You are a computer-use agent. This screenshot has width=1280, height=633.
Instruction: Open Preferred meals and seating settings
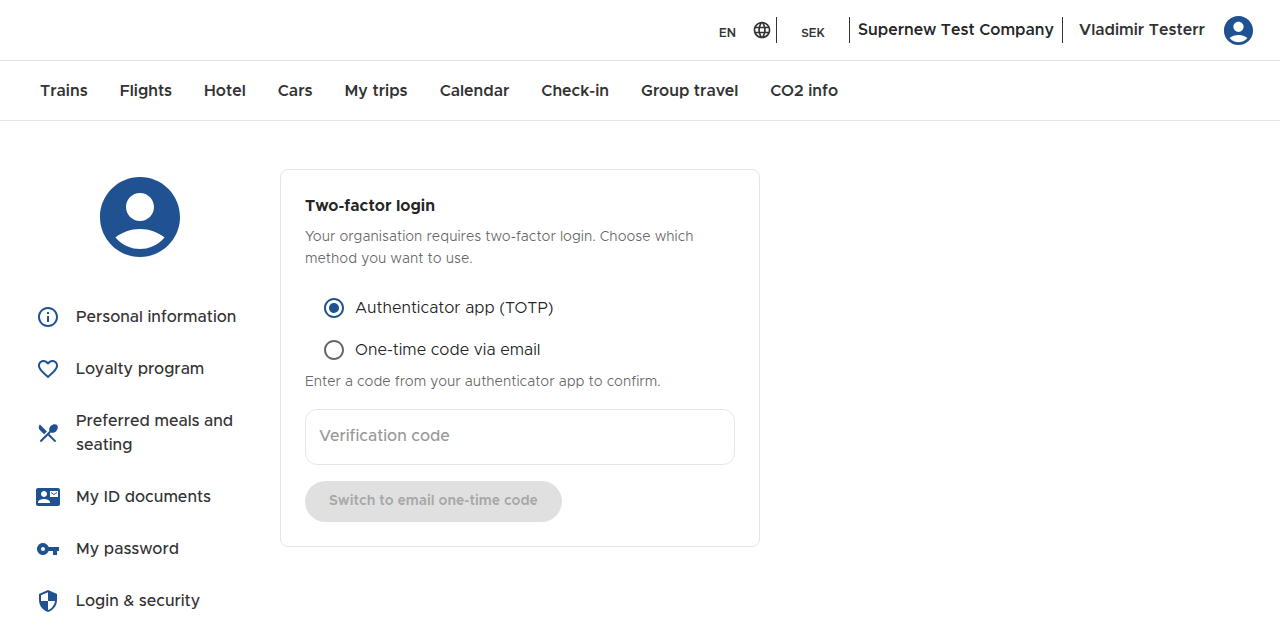point(154,433)
